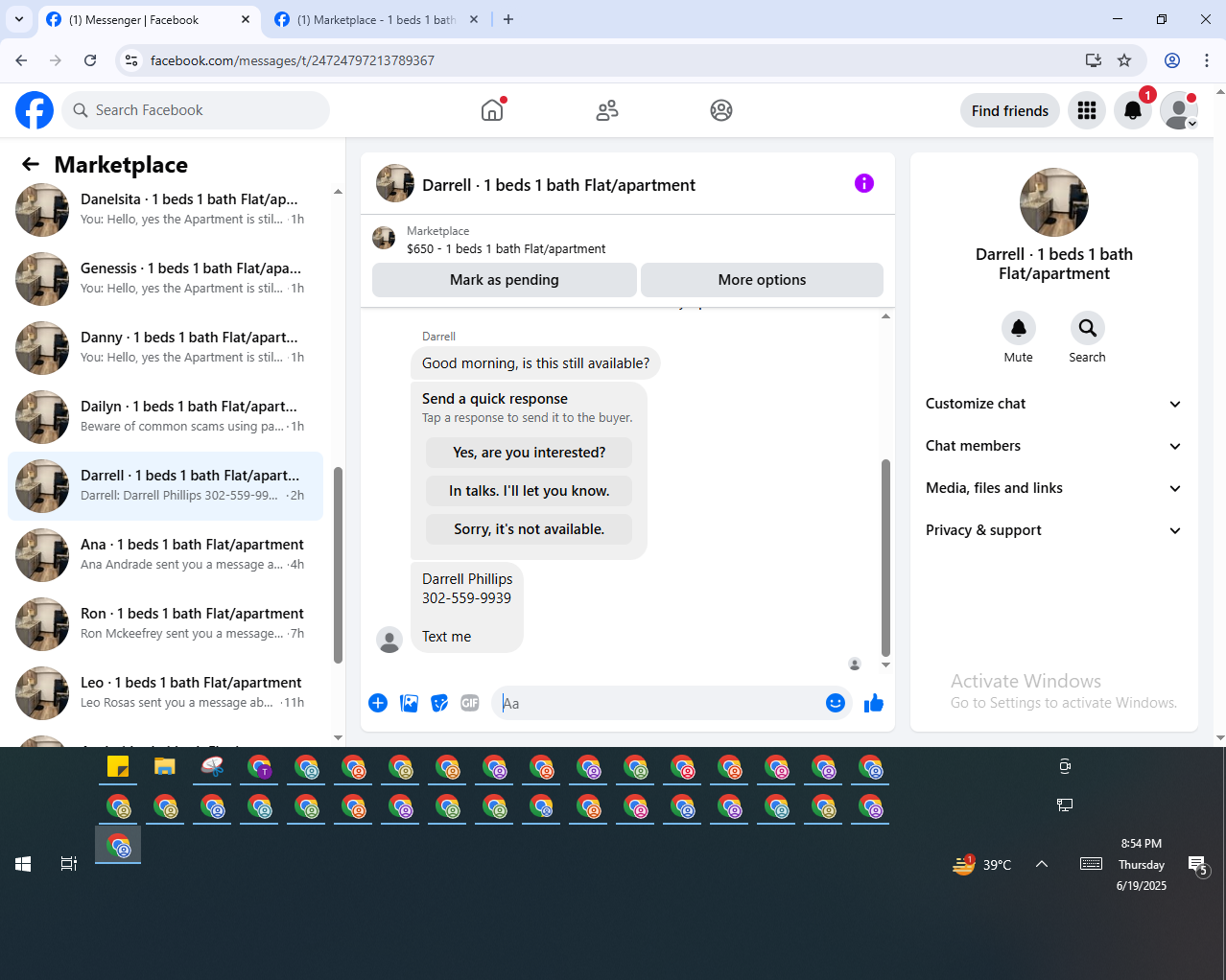Open More options for the listing
Viewport: 1226px width, 980px height.
click(763, 280)
